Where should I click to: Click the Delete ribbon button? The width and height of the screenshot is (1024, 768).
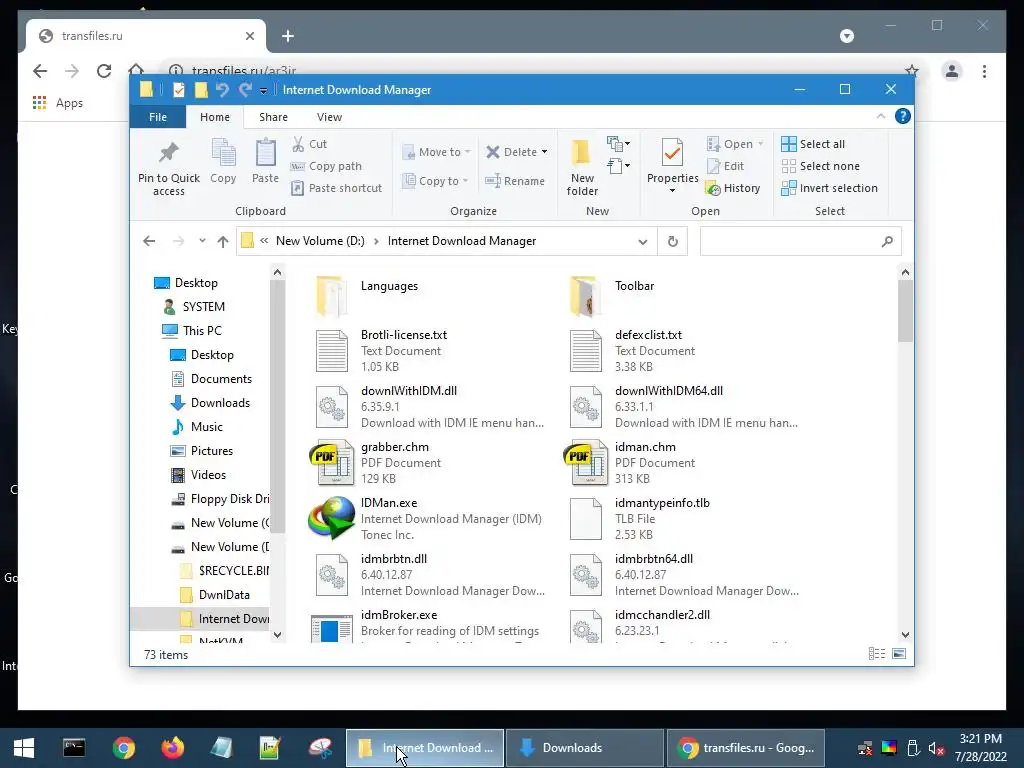coord(512,152)
